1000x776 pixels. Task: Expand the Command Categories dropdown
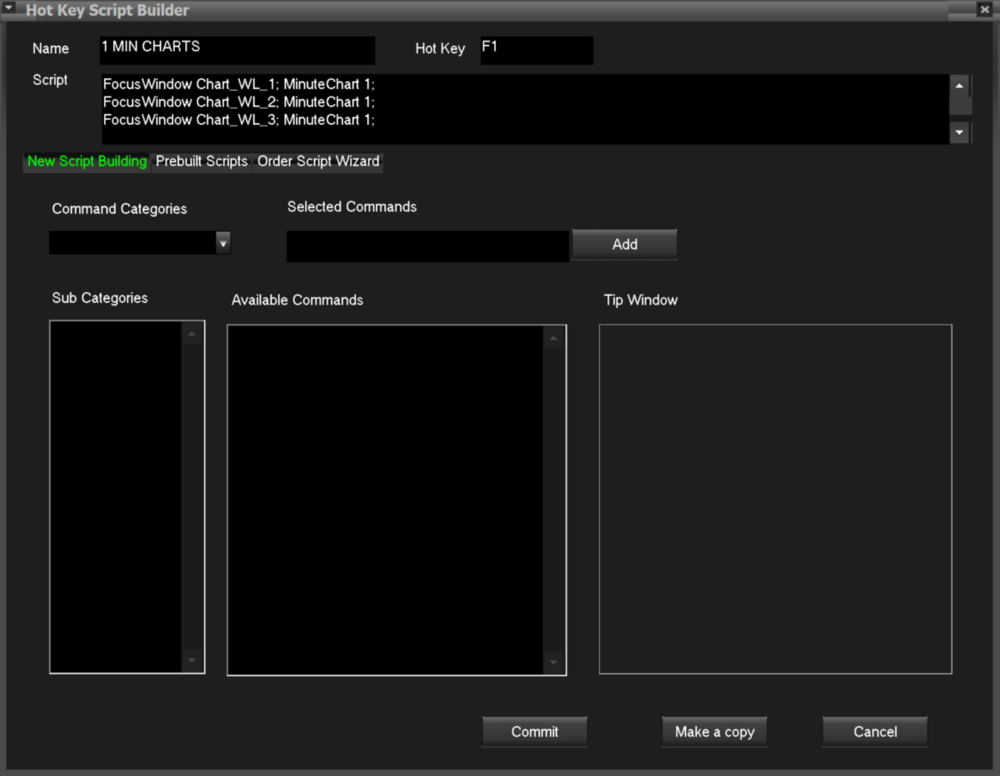coord(223,242)
